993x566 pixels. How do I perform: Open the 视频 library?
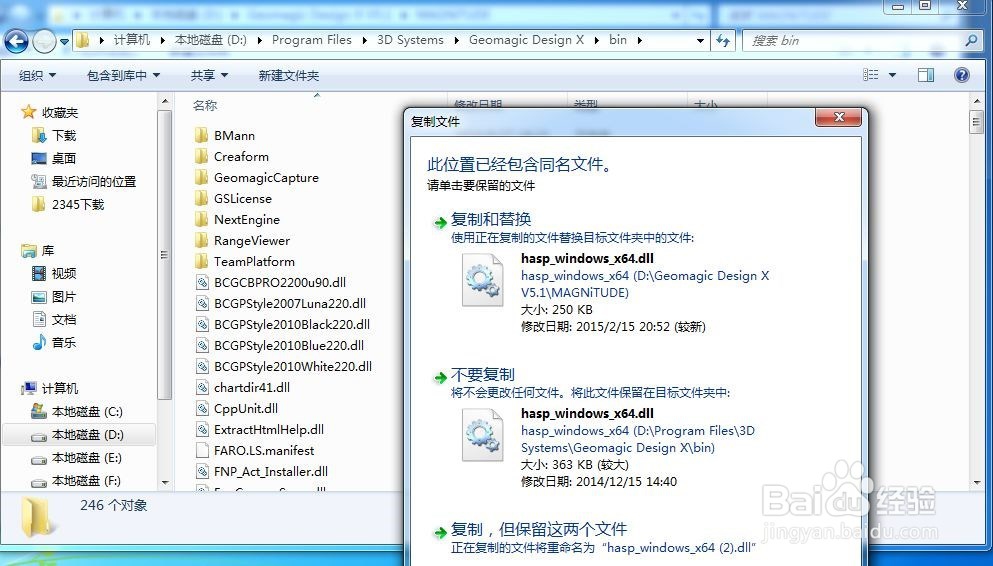(64, 274)
